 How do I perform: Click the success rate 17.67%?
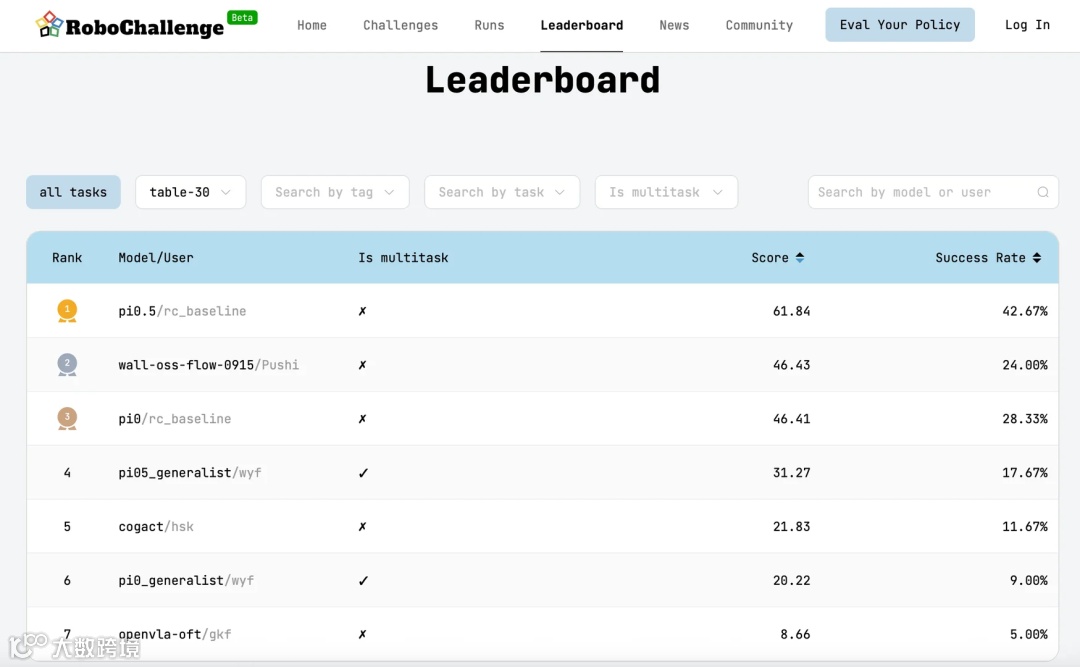point(1025,473)
